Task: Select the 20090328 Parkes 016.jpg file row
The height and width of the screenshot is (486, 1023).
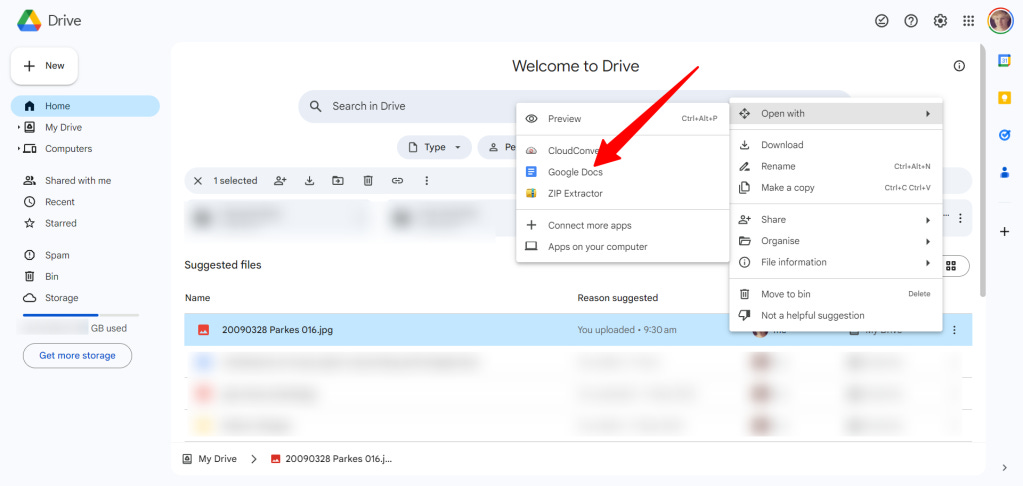Action: pyautogui.click(x=578, y=330)
